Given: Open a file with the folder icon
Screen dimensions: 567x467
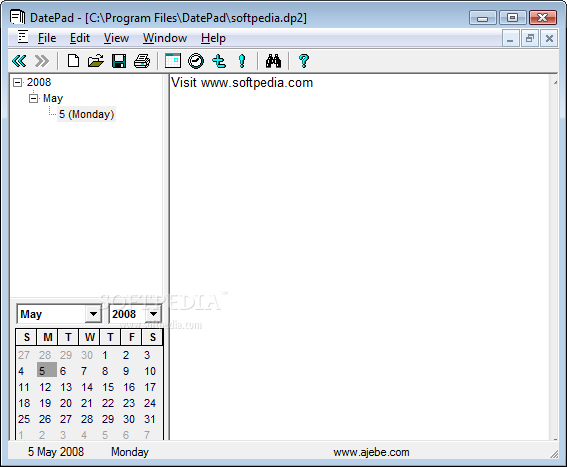Looking at the screenshot, I should click(x=96, y=61).
